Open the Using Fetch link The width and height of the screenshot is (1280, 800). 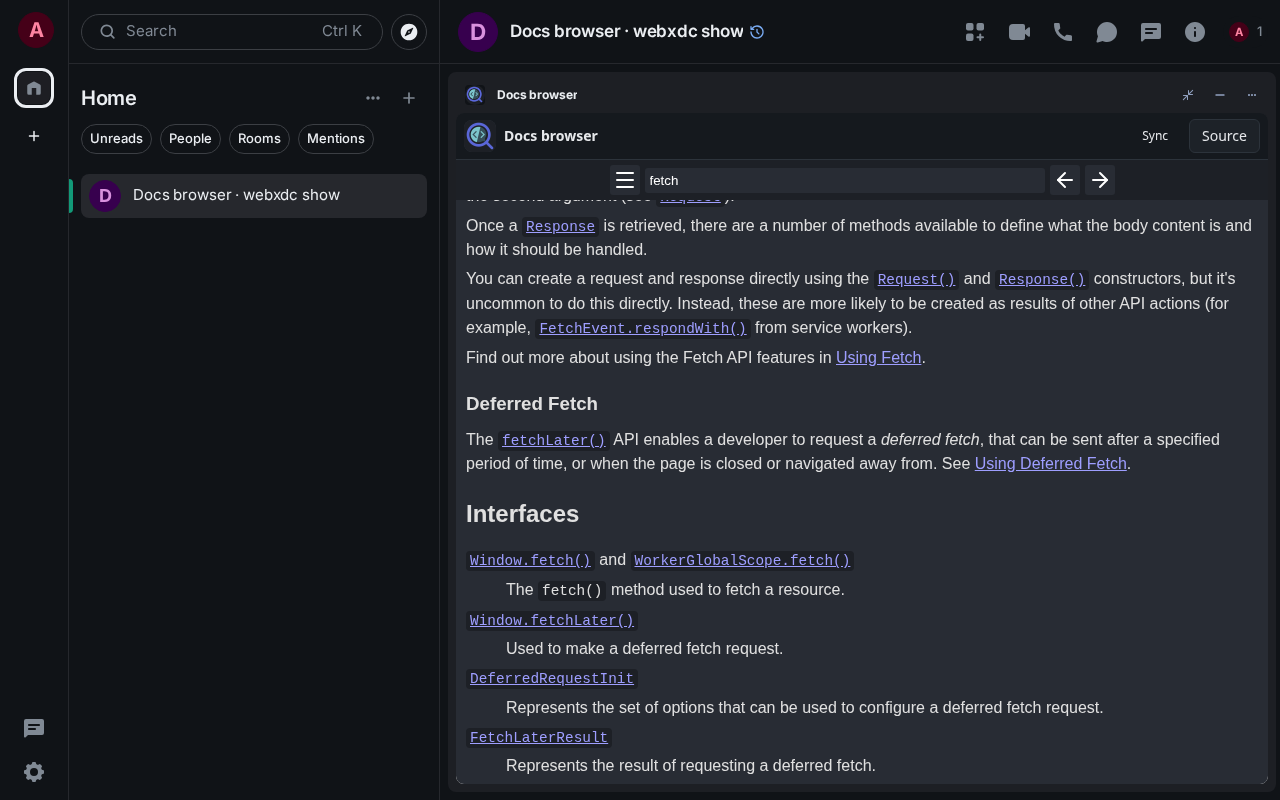pos(878,357)
